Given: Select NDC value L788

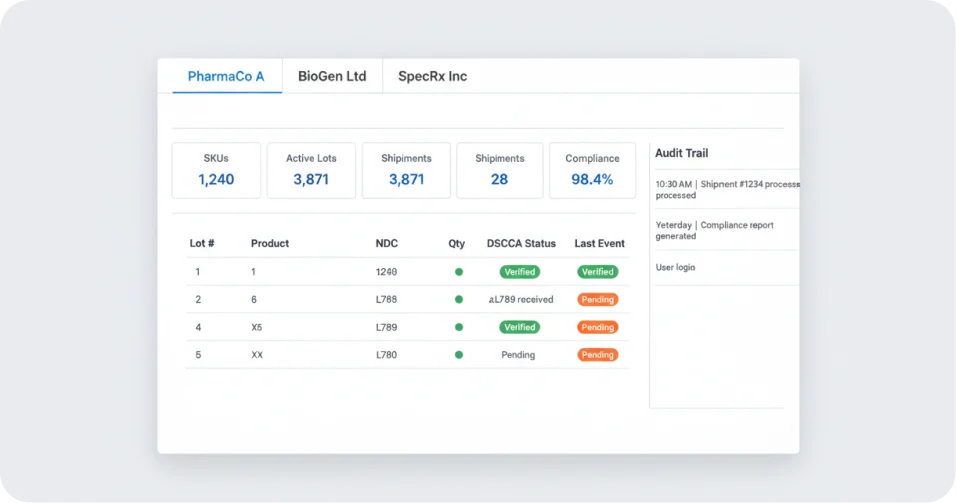Looking at the screenshot, I should 387,299.
